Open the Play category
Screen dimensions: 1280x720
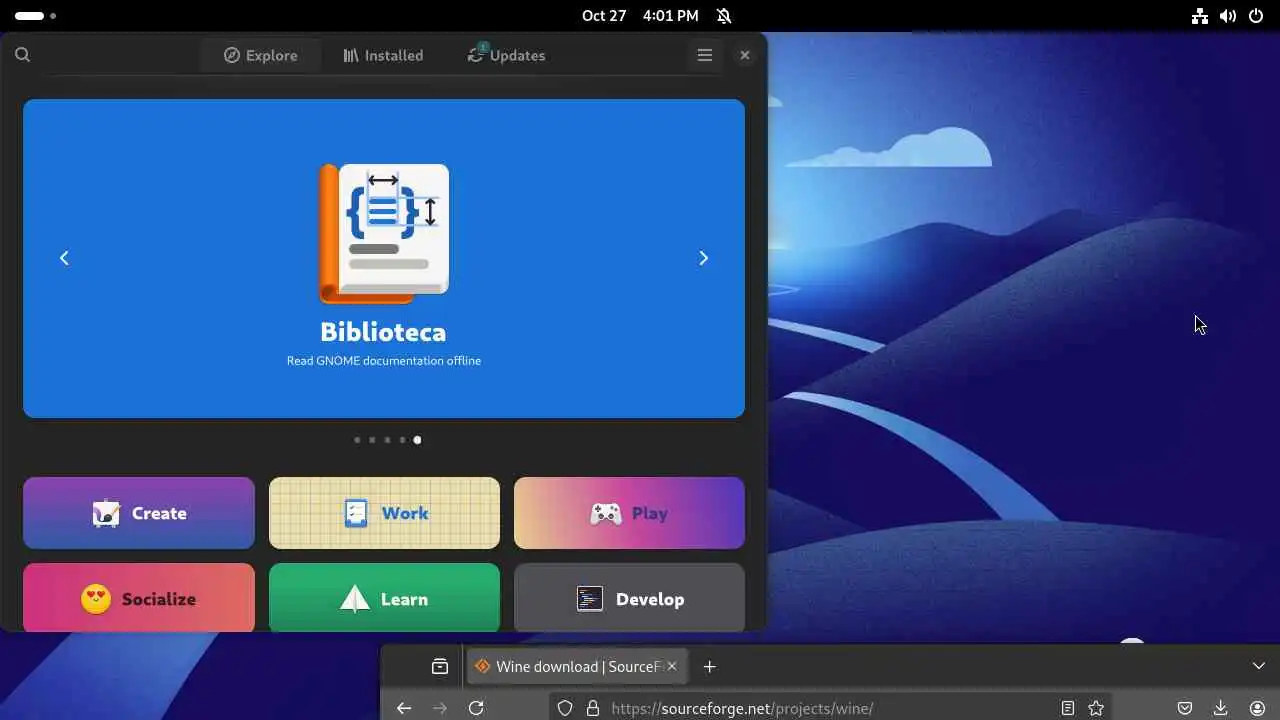[x=629, y=513]
